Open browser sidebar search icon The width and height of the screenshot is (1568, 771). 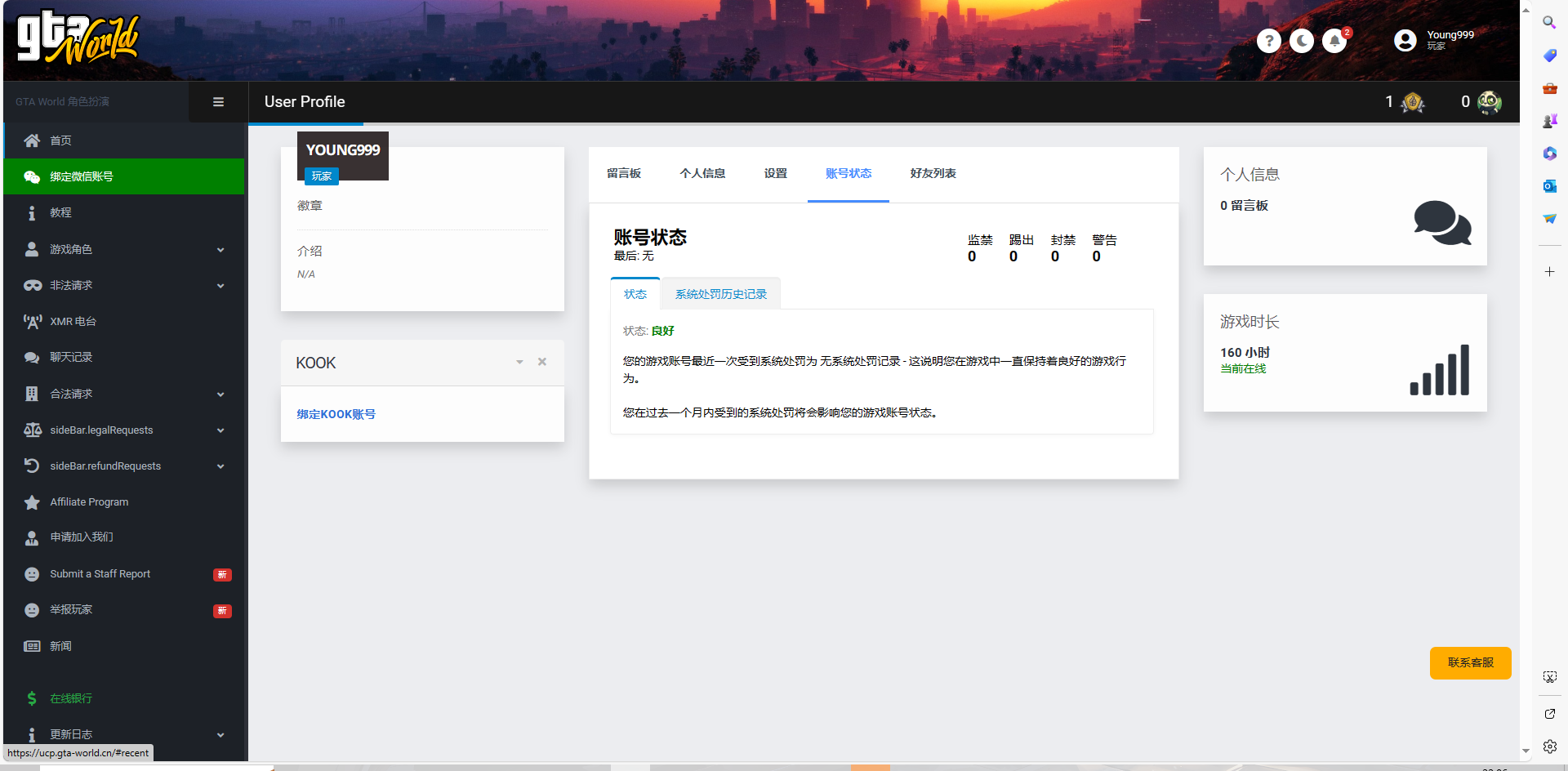[1549, 22]
